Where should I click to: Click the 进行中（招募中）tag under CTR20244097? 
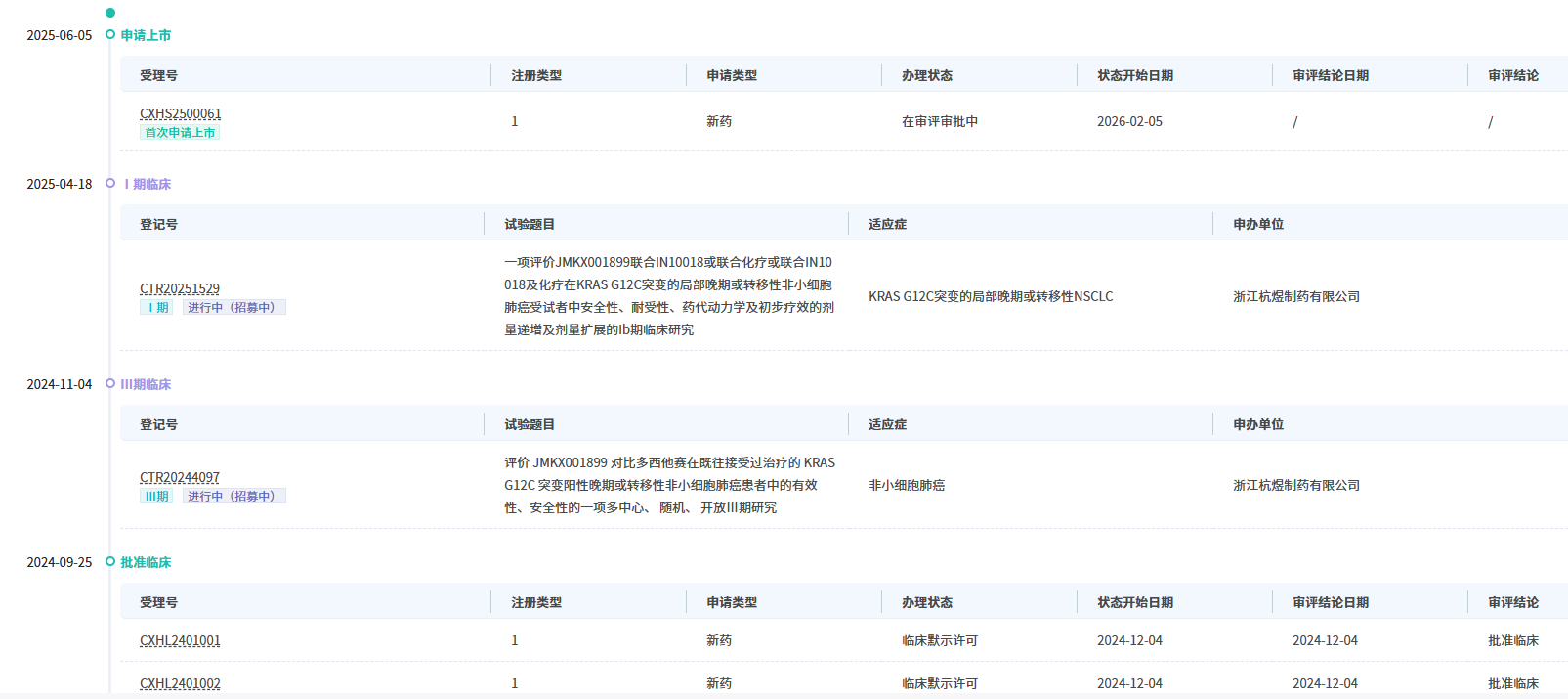point(234,496)
